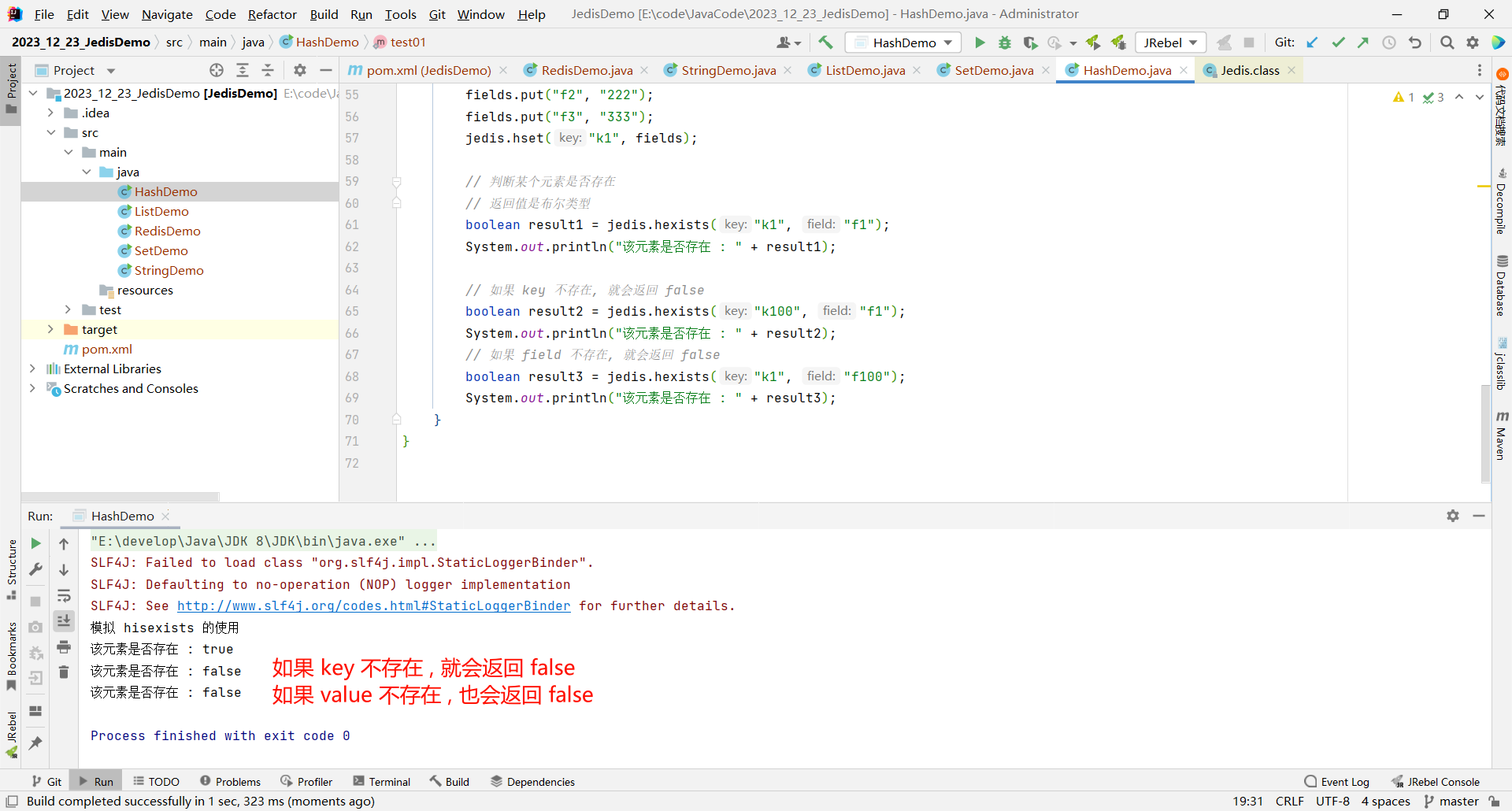Open Terminal tool window button

coord(382,781)
